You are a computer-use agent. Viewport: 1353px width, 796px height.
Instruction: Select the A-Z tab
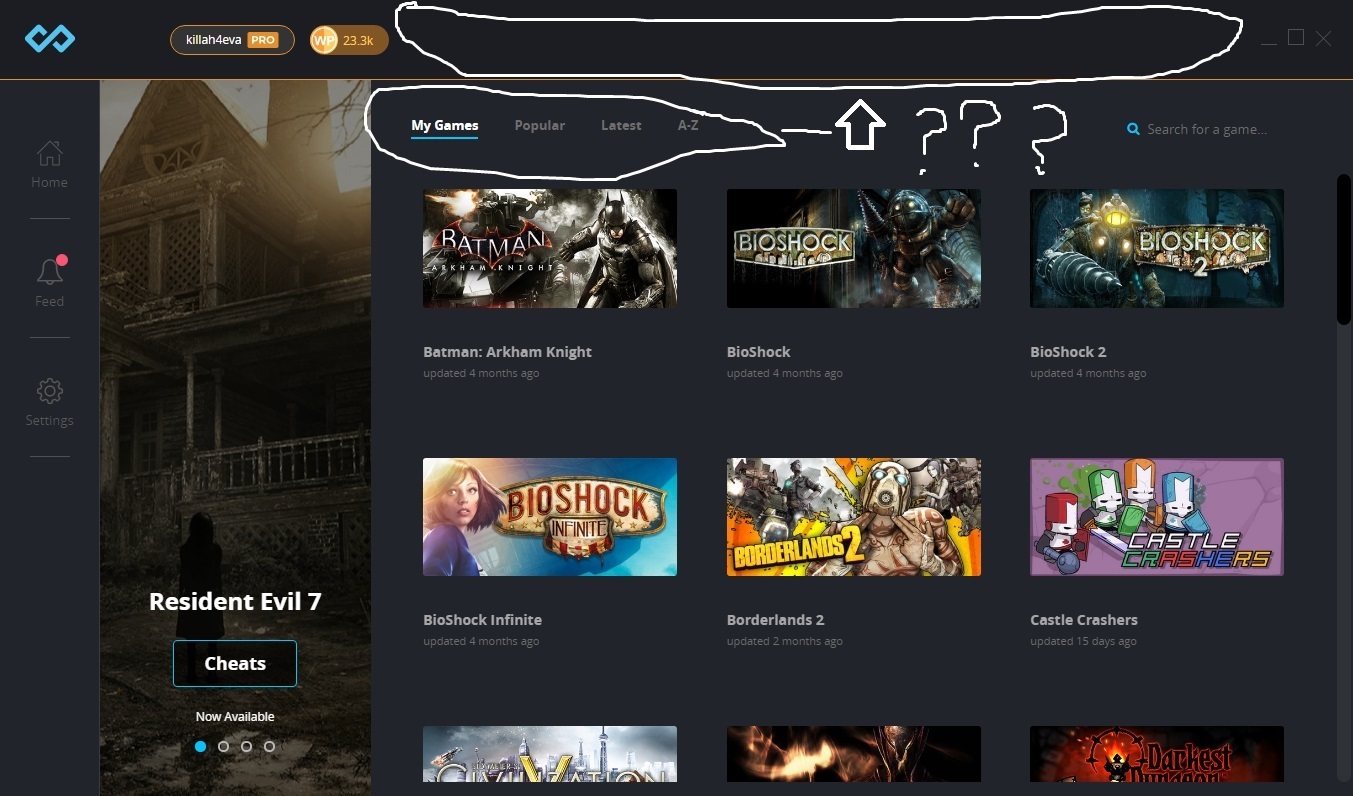click(688, 126)
